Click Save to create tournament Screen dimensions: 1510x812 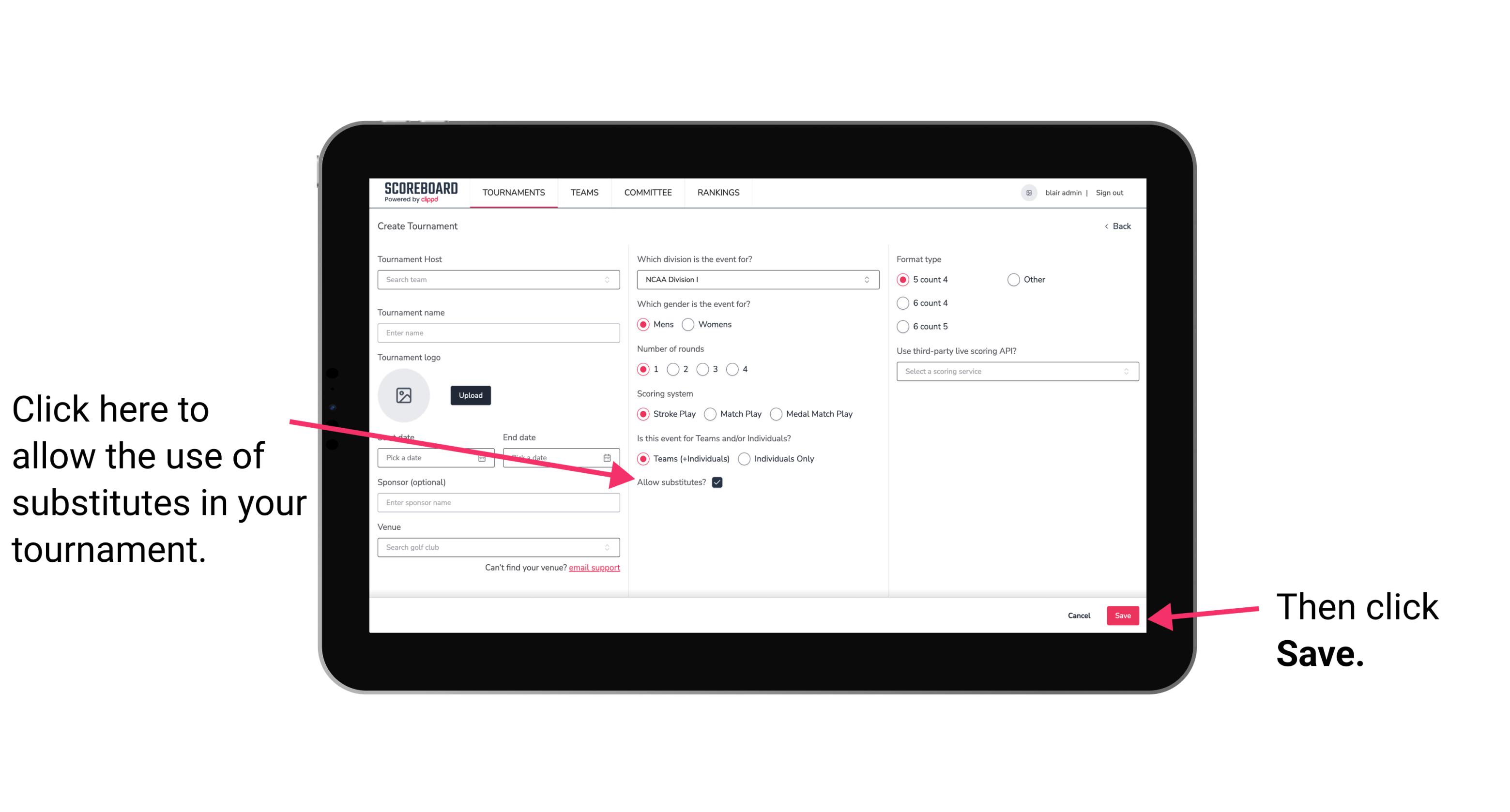point(1123,615)
